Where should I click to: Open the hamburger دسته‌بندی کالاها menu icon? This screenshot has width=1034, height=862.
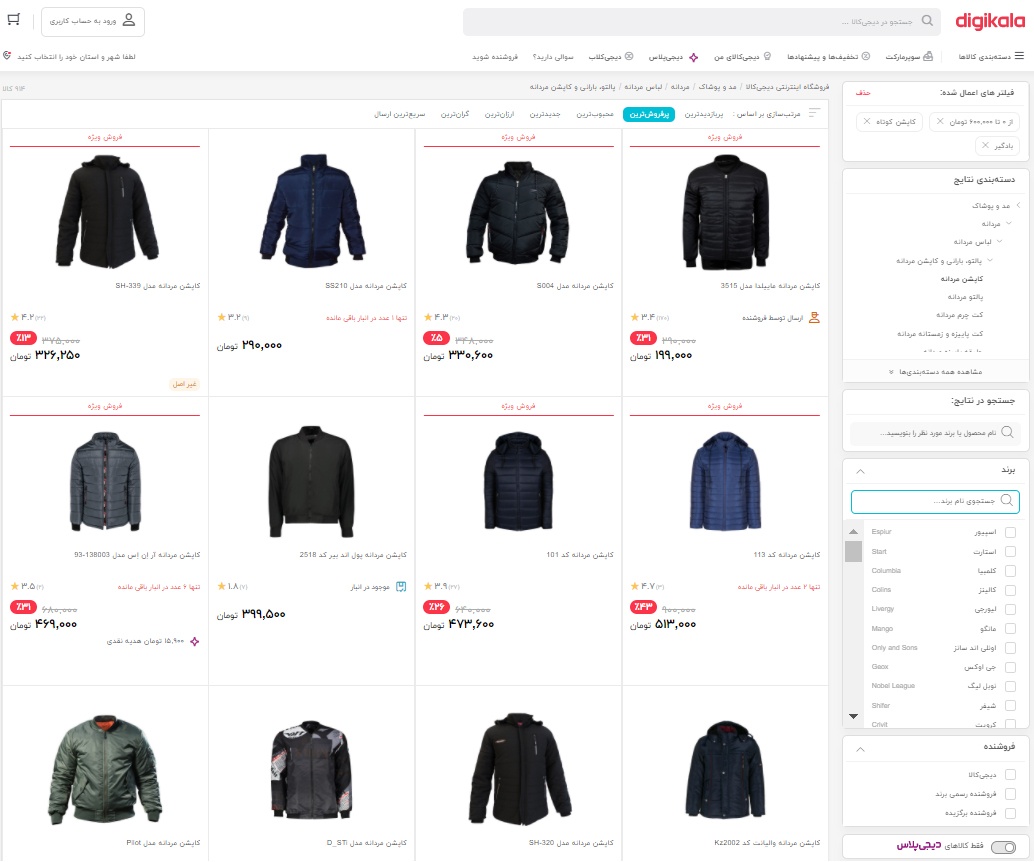(x=1019, y=56)
